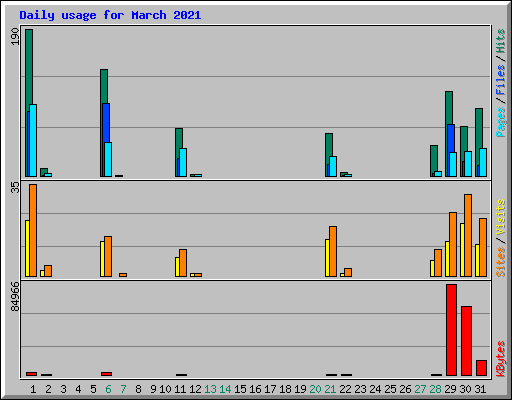Image resolution: width=512 pixels, height=400 pixels.
Task: Click the red KBytes bar for day 30
Action: [466, 341]
